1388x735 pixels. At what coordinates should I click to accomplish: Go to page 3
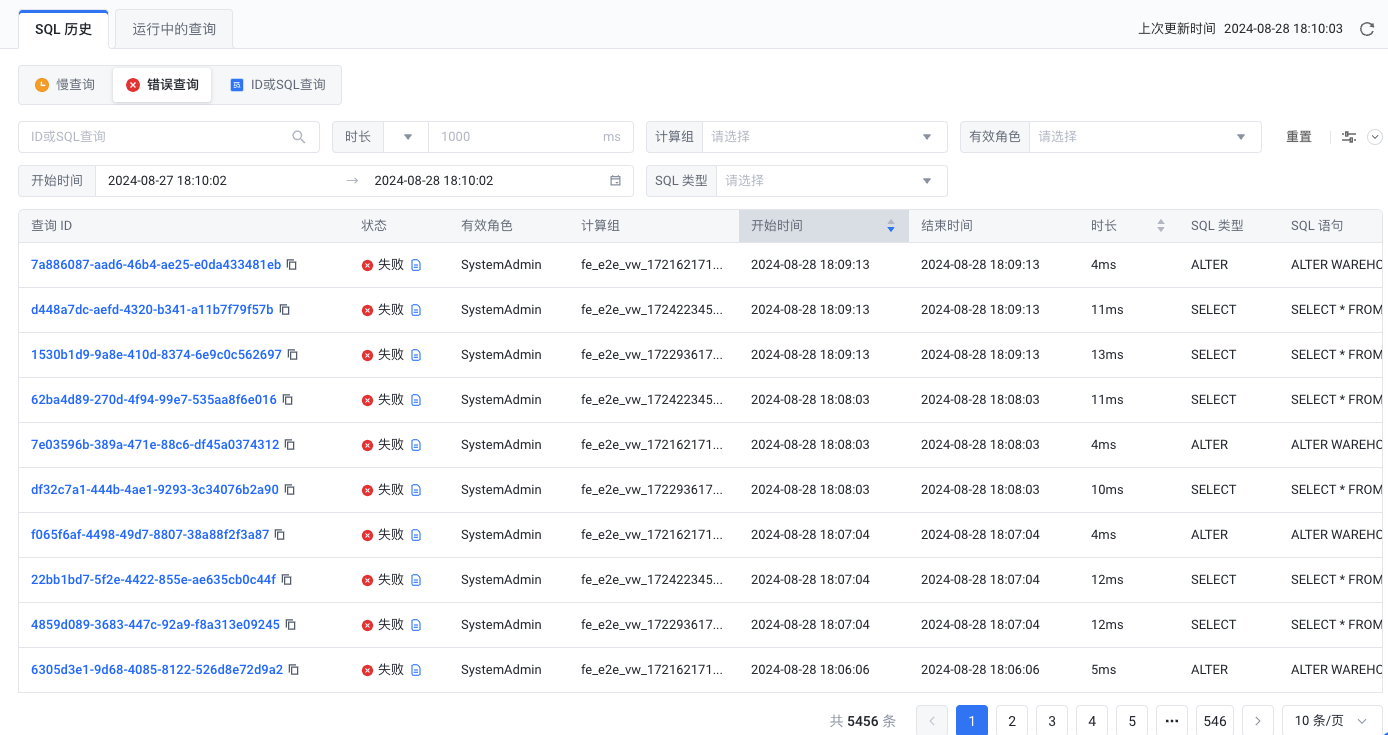tap(1052, 721)
